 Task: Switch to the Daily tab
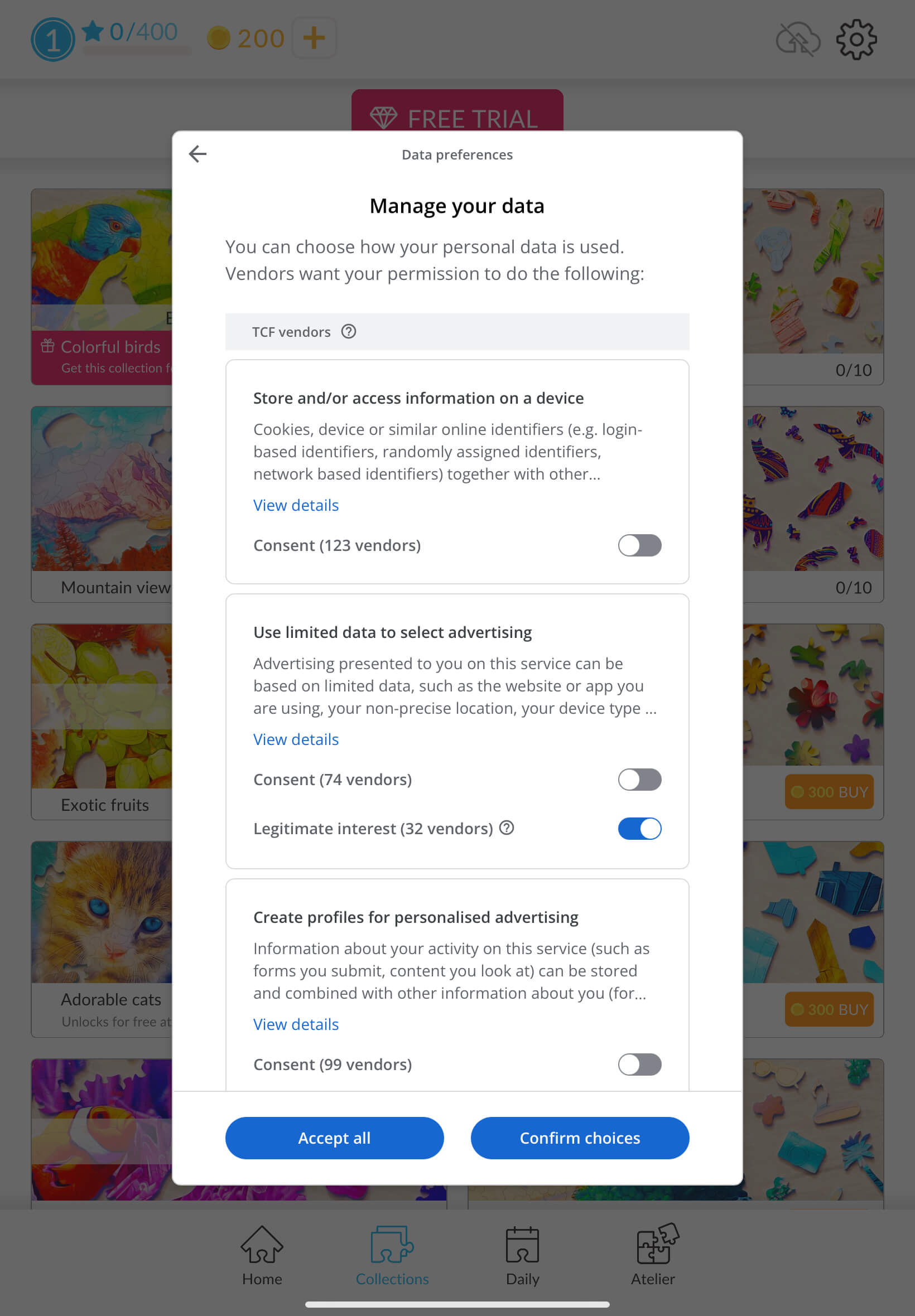pyautogui.click(x=522, y=1255)
